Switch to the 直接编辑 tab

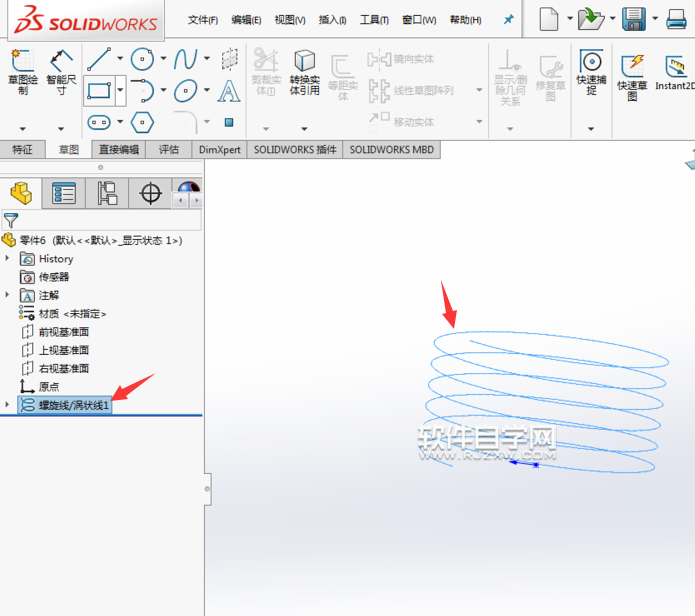[x=119, y=150]
